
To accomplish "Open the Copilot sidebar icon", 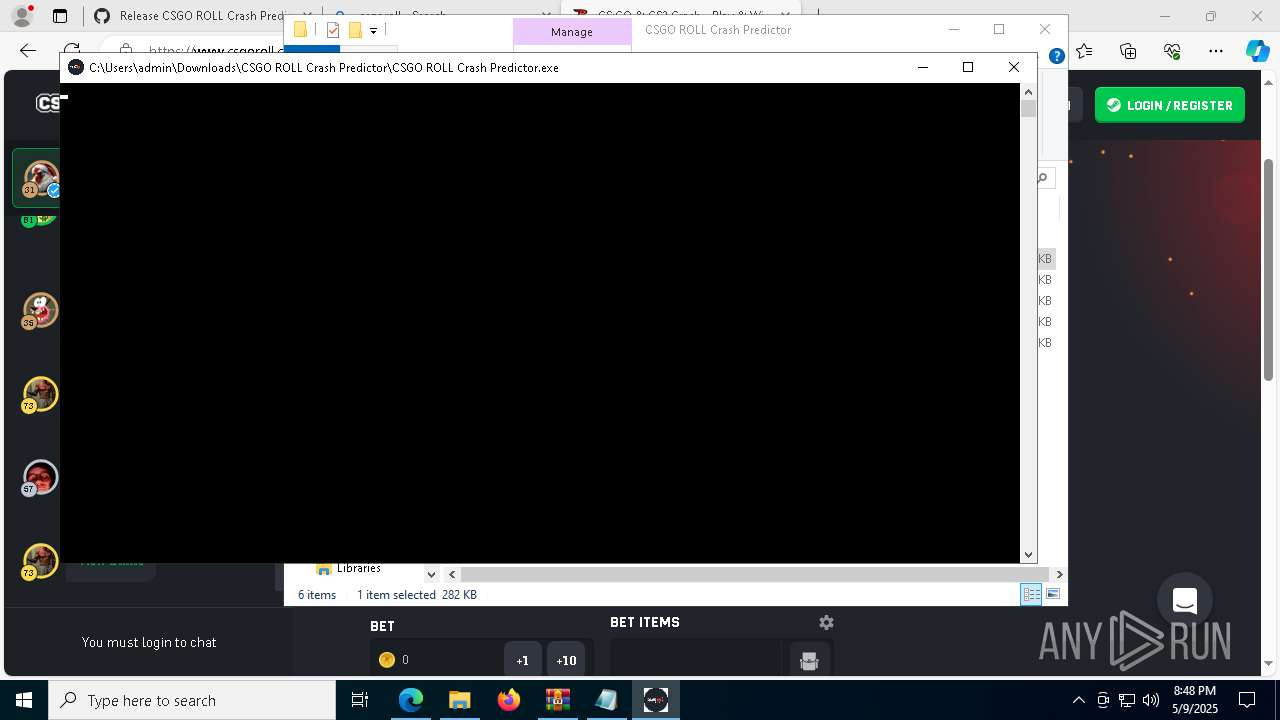I will pos(1257,51).
